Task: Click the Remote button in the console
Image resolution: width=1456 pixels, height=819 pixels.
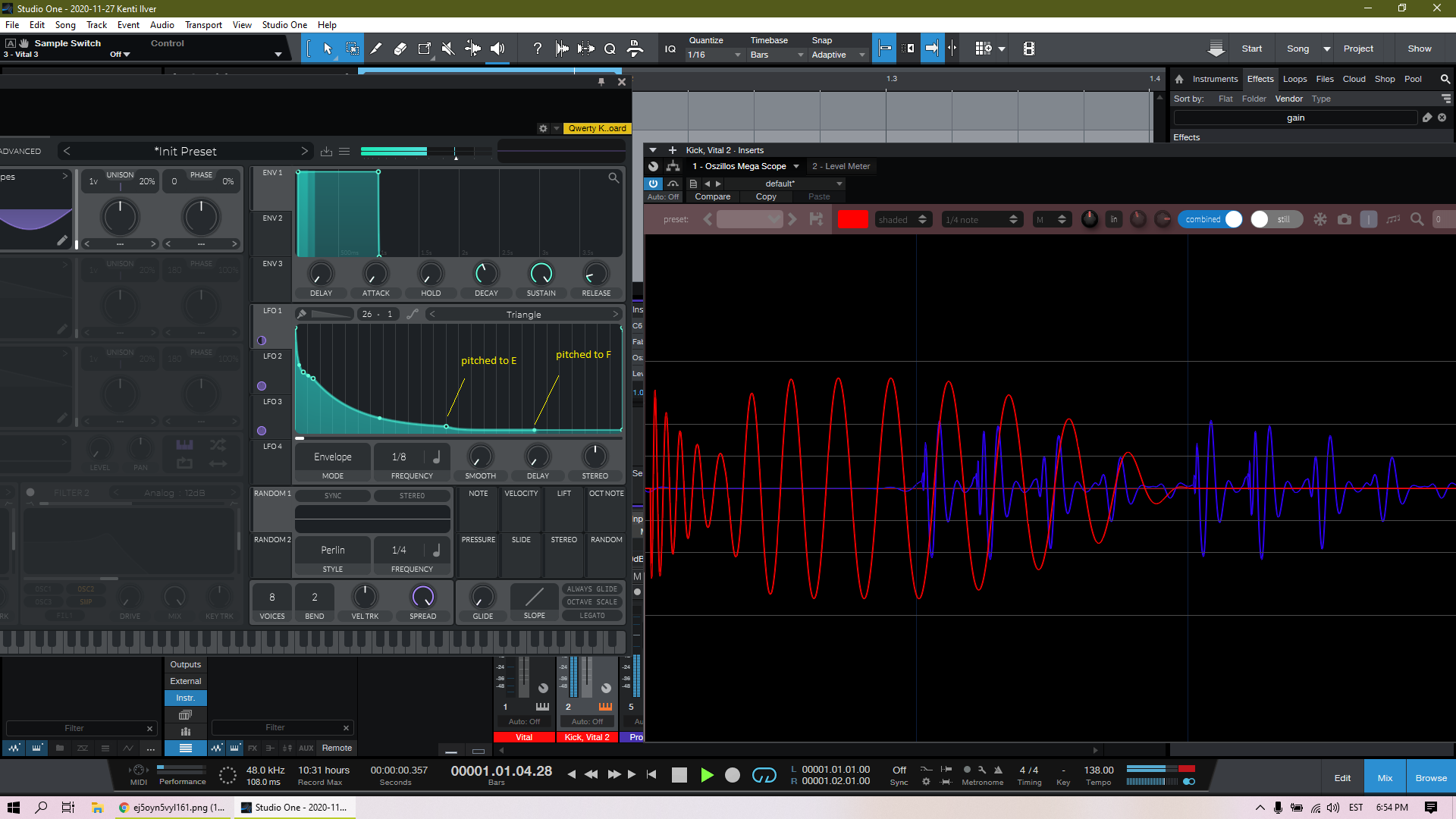Action: (x=337, y=748)
